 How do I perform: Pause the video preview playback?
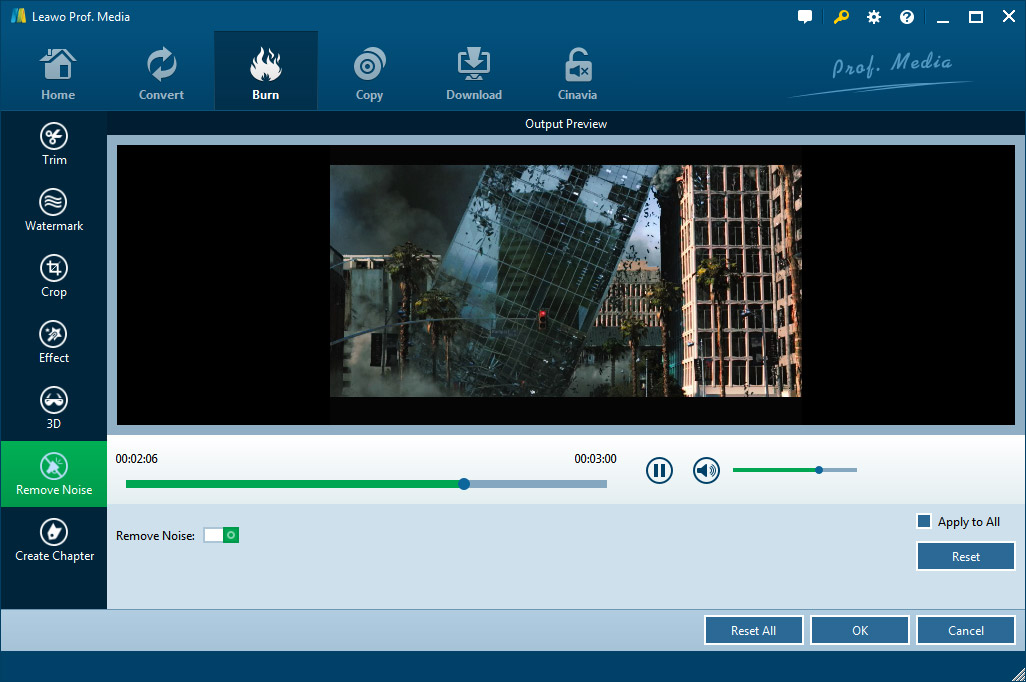point(659,470)
